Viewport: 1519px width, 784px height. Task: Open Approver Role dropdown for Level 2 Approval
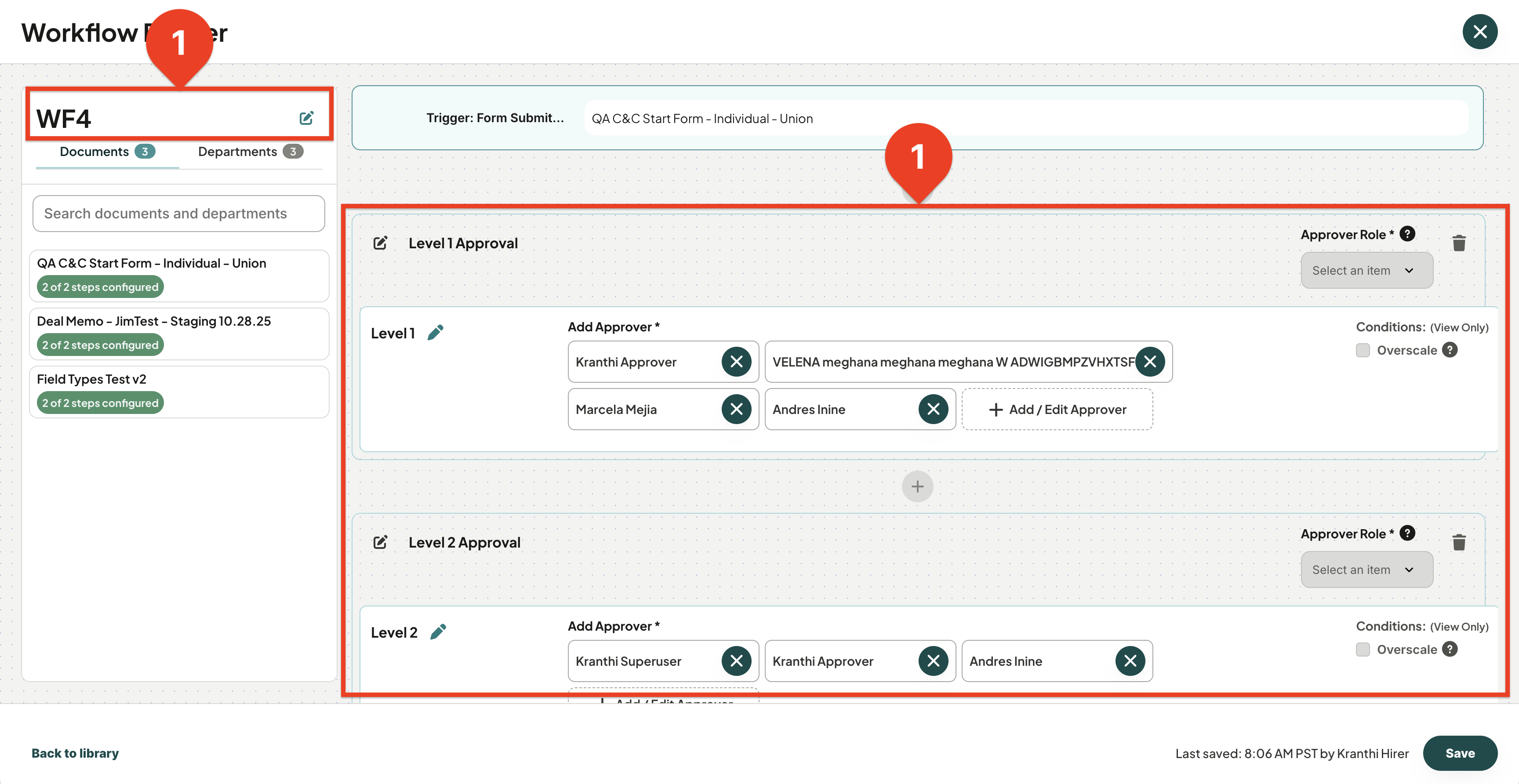pyautogui.click(x=1366, y=570)
